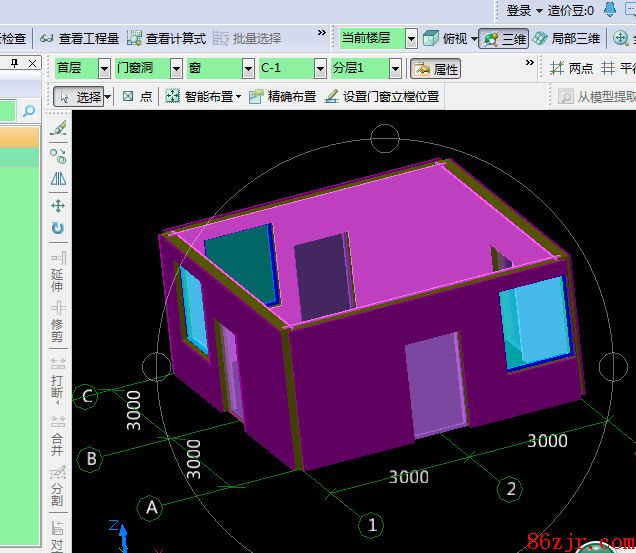The height and width of the screenshot is (553, 636).
Task: Select the move tool in the left toolbar
Action: [58, 205]
